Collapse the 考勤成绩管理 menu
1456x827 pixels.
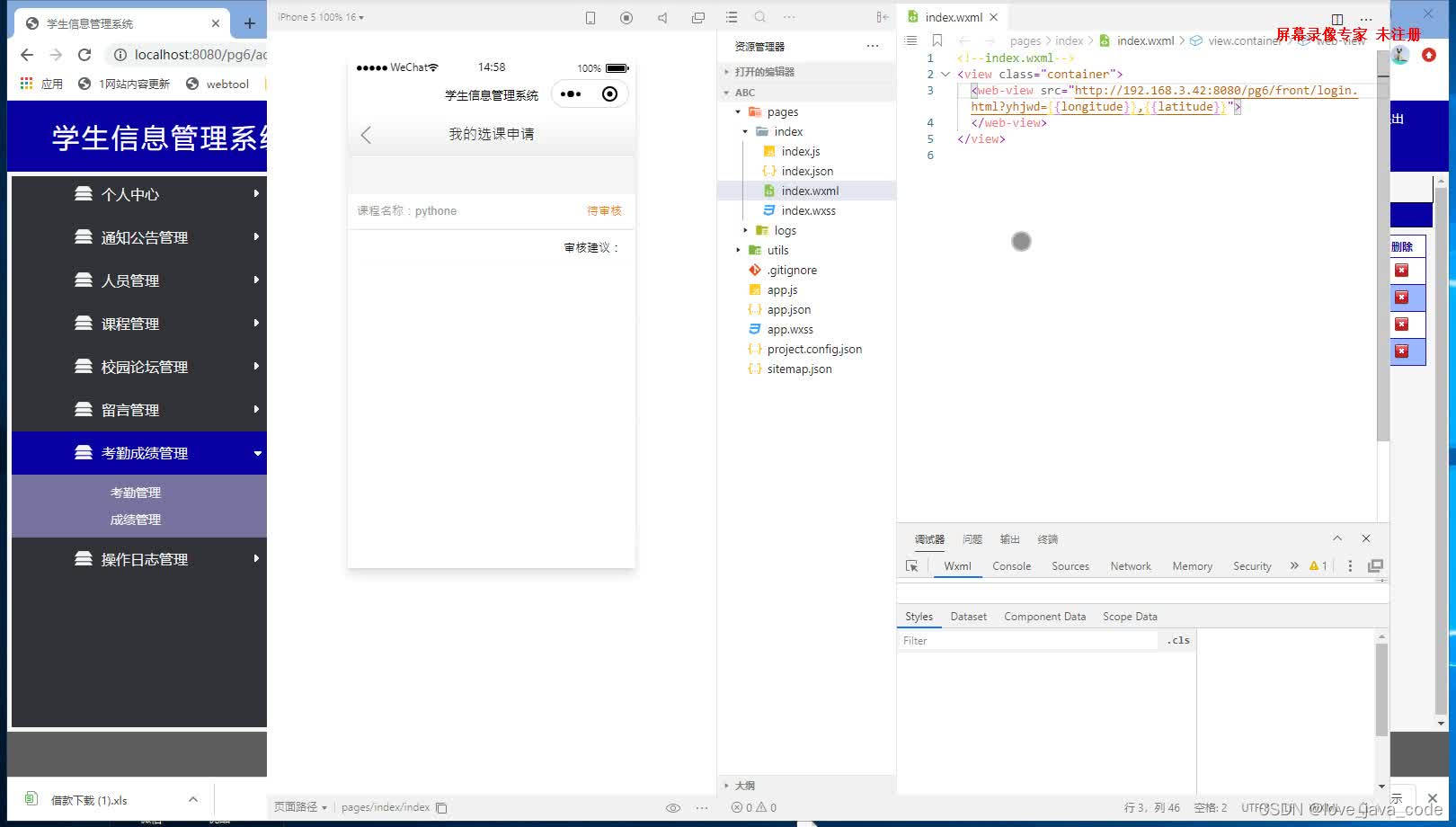coord(139,453)
